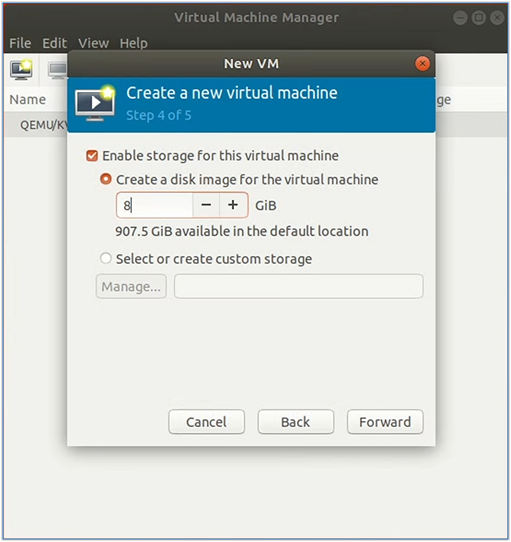Close the New VM dialog
Viewport: 511px width, 542px height.
point(422,64)
